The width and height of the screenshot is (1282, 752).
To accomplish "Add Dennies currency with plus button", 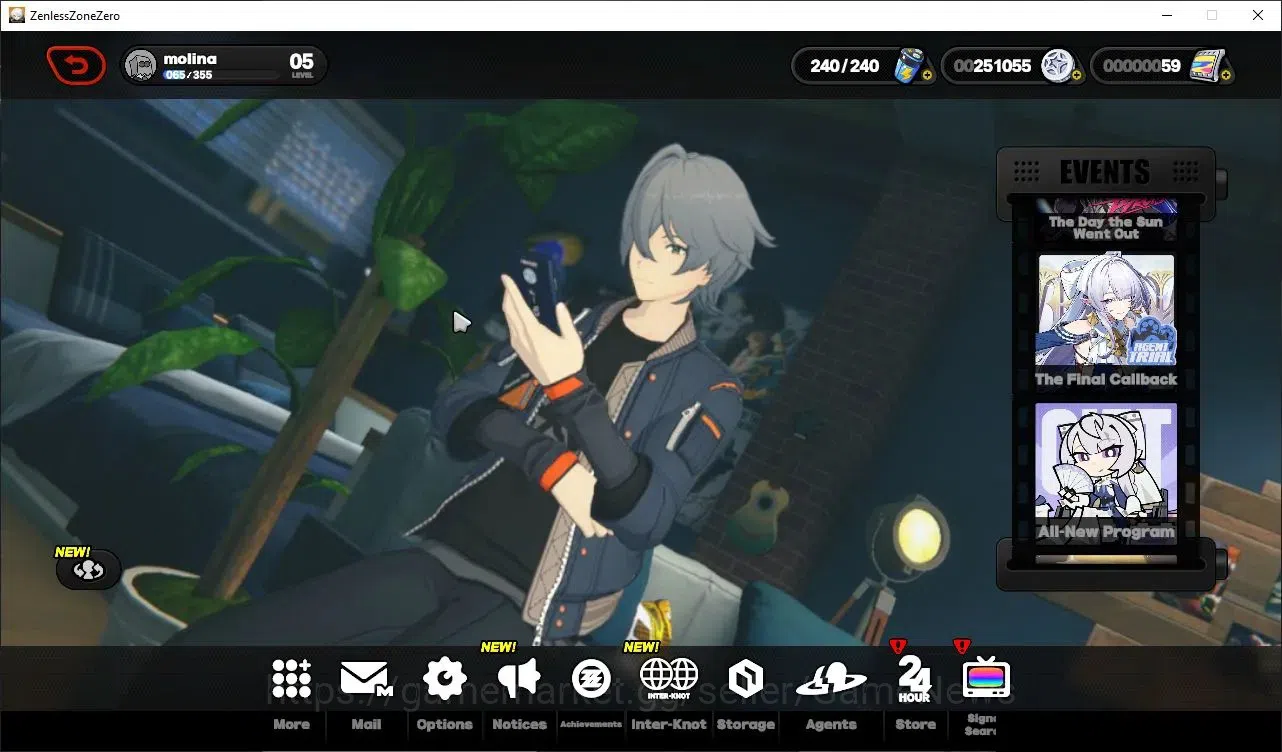I will click(1076, 75).
